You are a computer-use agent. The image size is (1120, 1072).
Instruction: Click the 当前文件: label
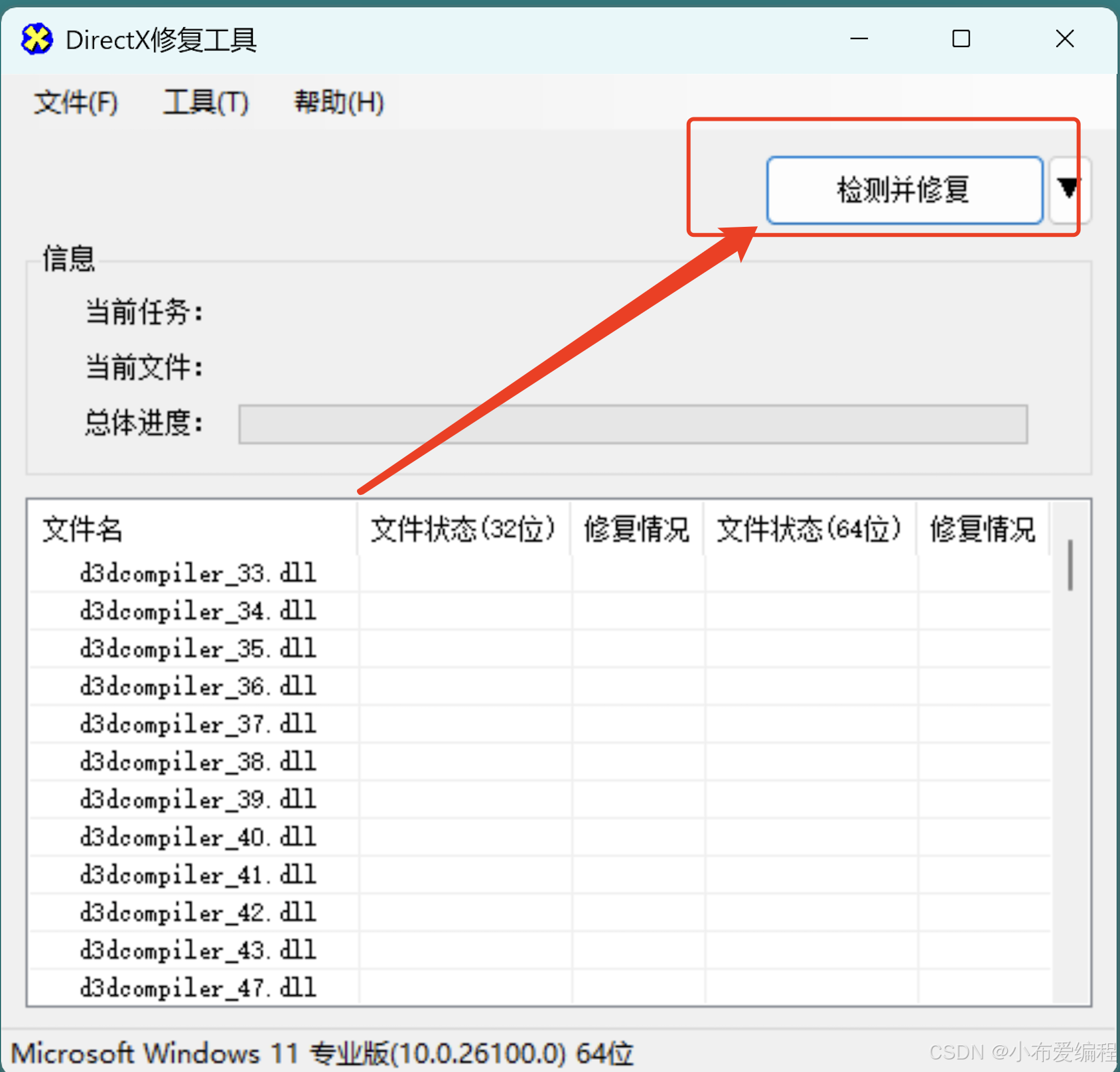tap(144, 367)
